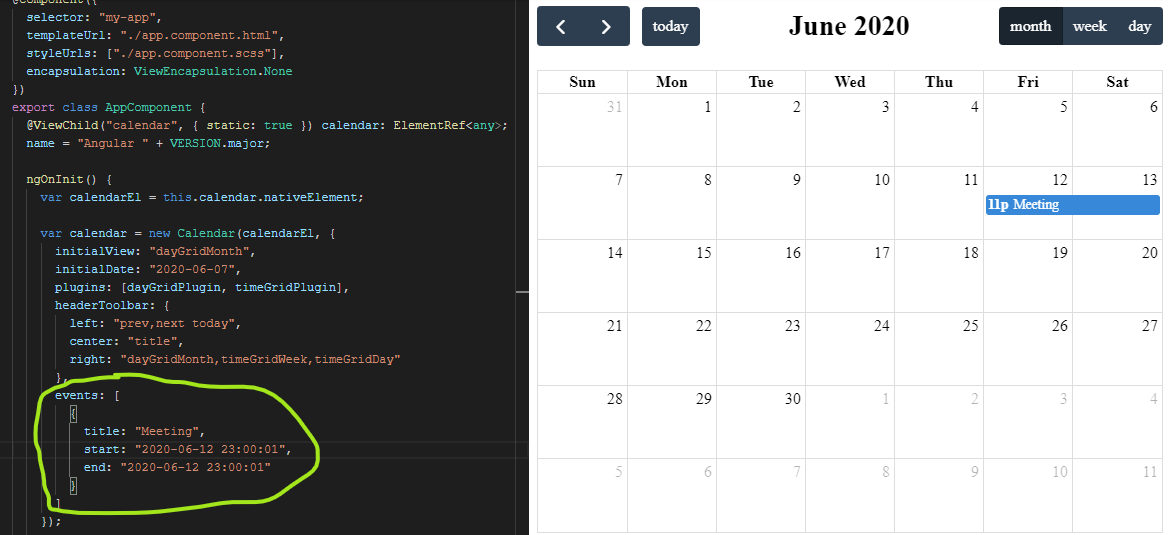This screenshot has height=535, width=1171.
Task: Click the today button
Action: coord(671,26)
